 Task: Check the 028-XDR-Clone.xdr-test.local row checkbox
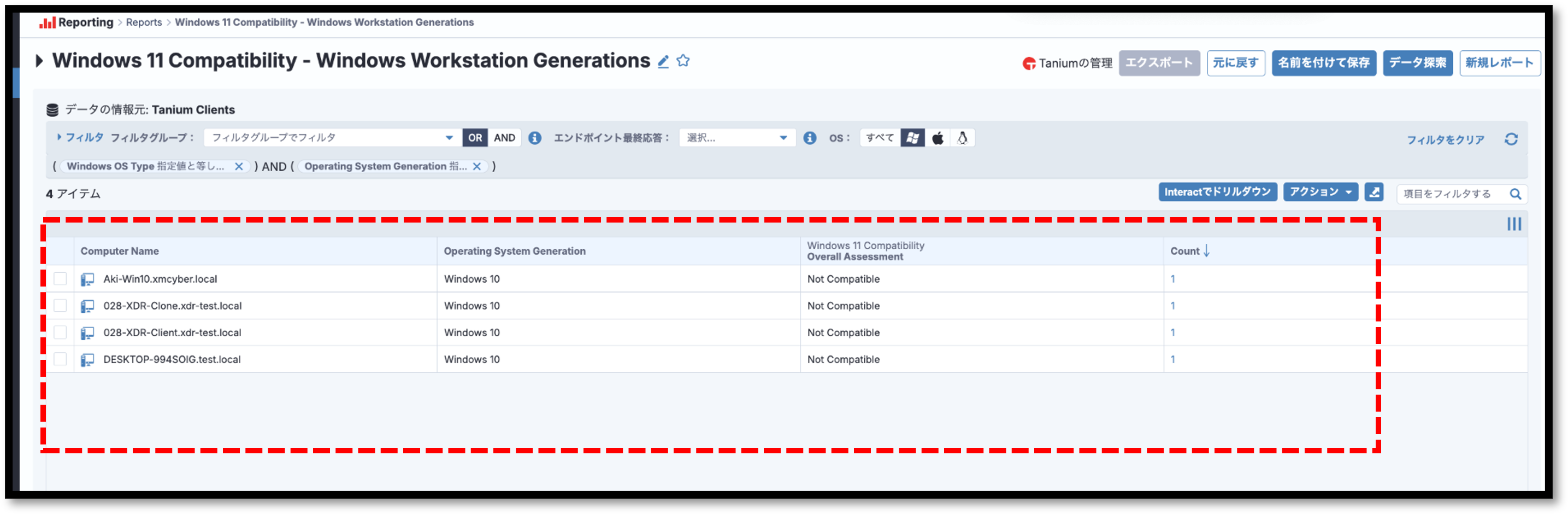point(60,306)
